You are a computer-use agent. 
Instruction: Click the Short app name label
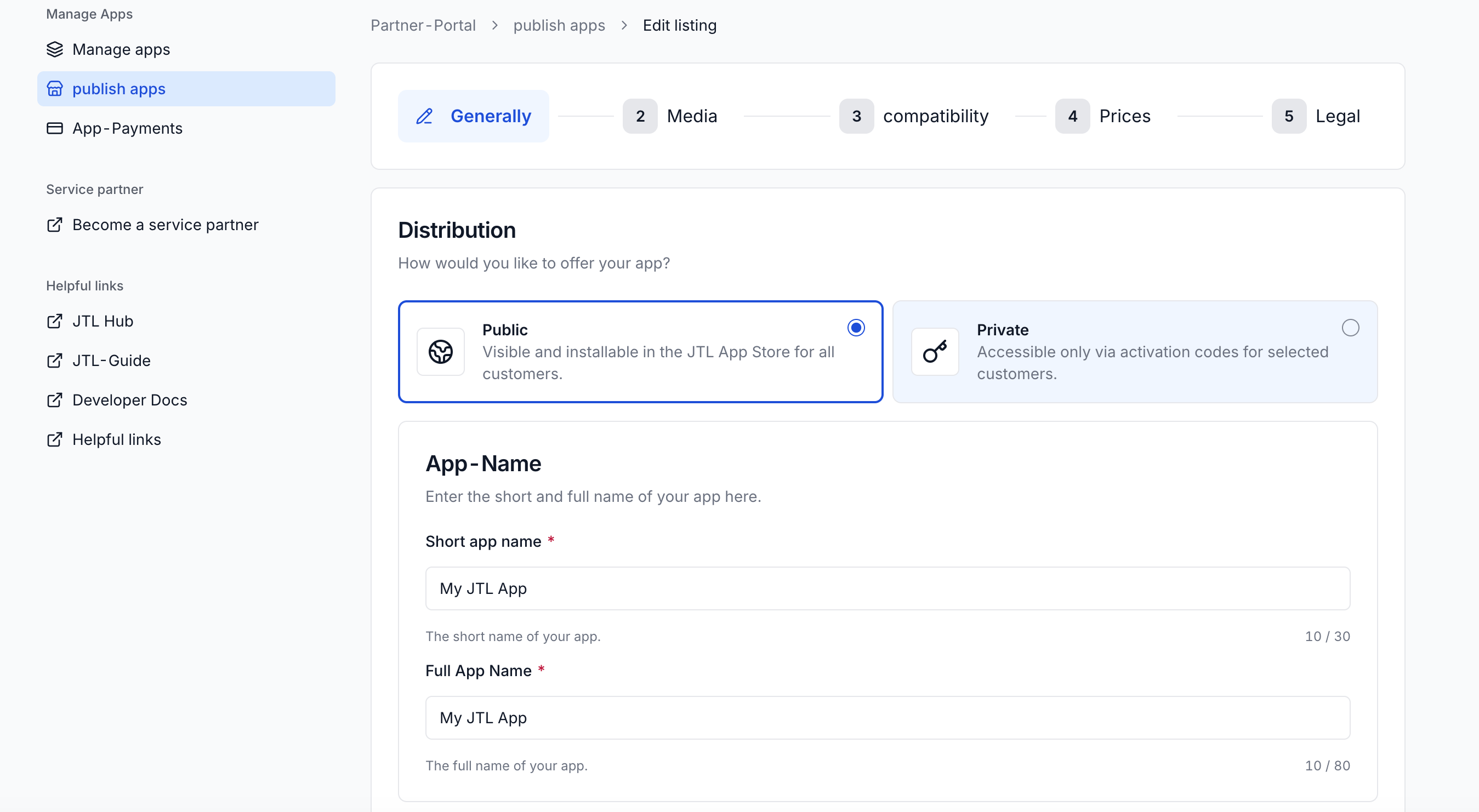pos(483,541)
